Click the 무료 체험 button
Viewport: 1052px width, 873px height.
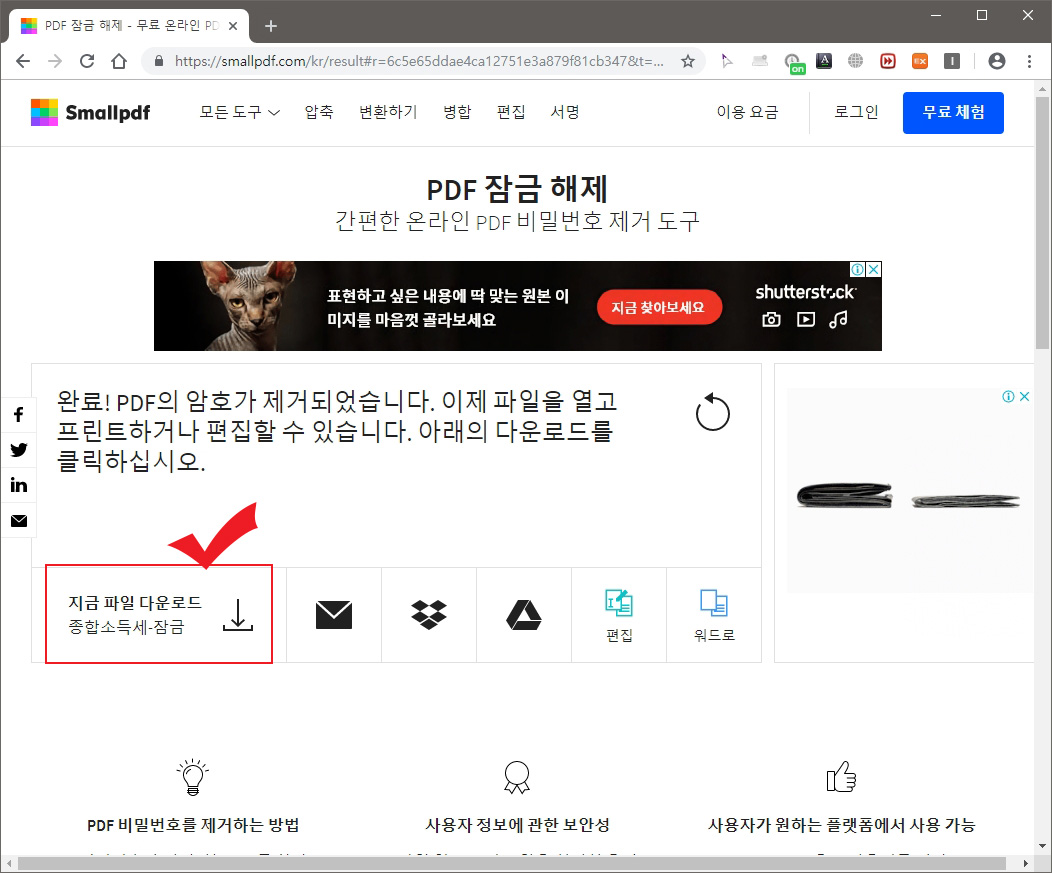pyautogui.click(x=953, y=113)
